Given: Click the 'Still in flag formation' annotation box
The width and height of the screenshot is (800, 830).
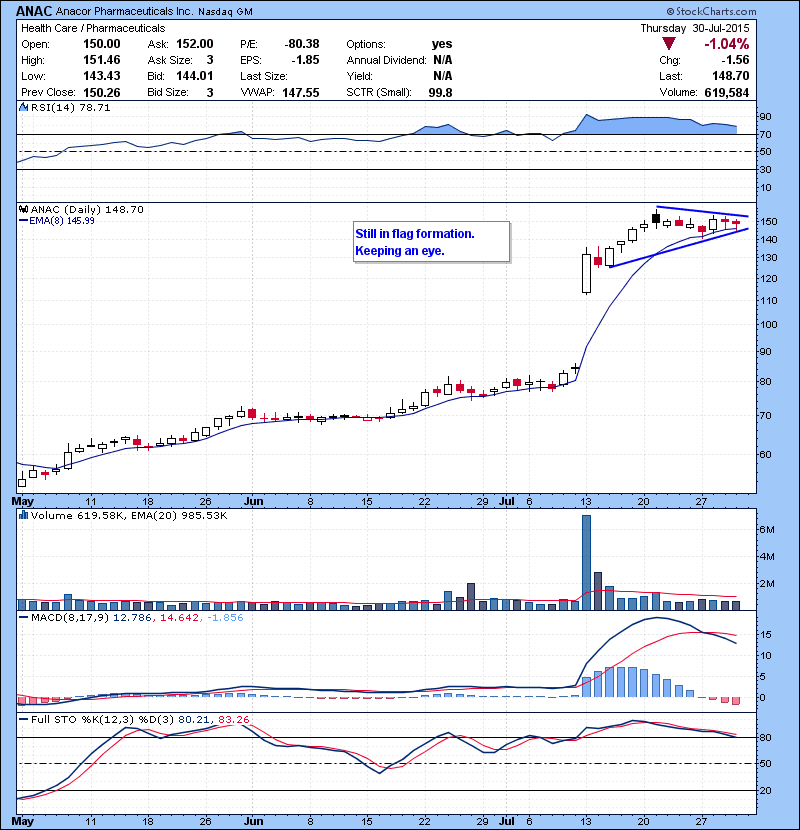Looking at the screenshot, I should [432, 242].
